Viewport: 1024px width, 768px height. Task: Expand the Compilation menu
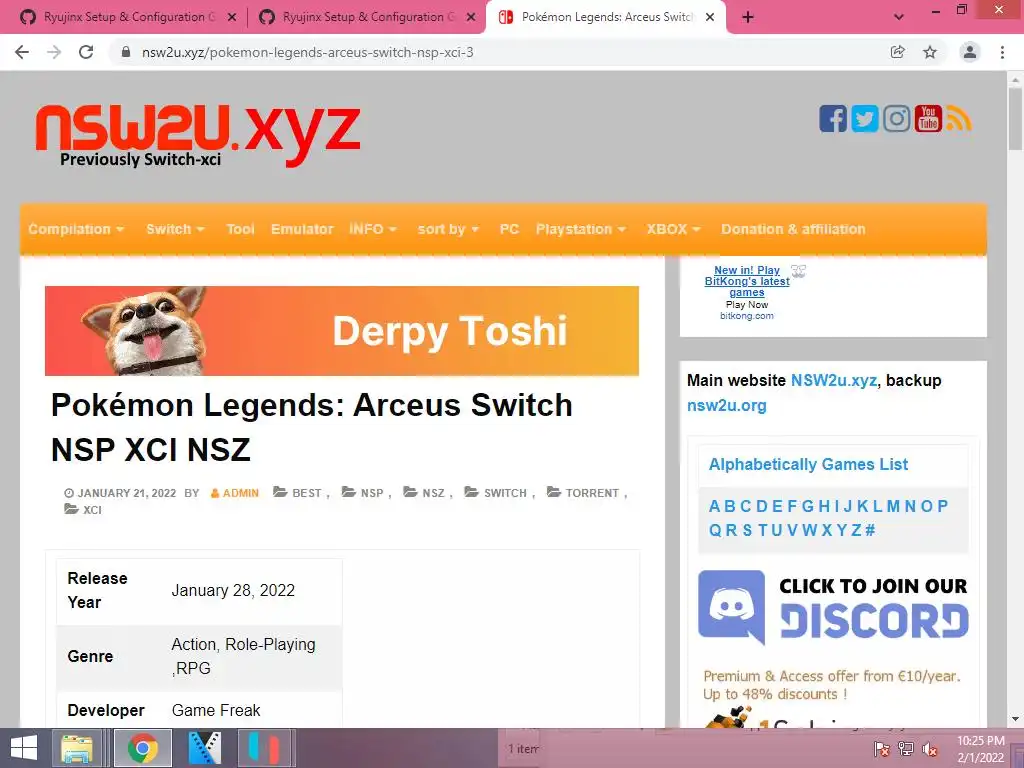coord(76,229)
